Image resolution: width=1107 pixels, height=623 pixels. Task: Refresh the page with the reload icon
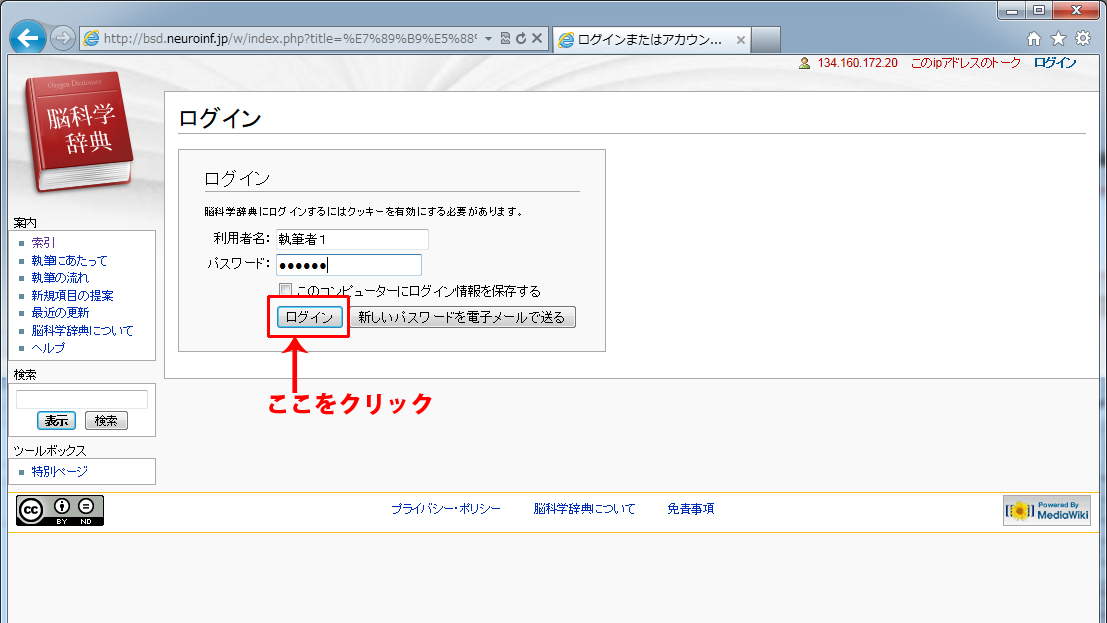[x=521, y=39]
